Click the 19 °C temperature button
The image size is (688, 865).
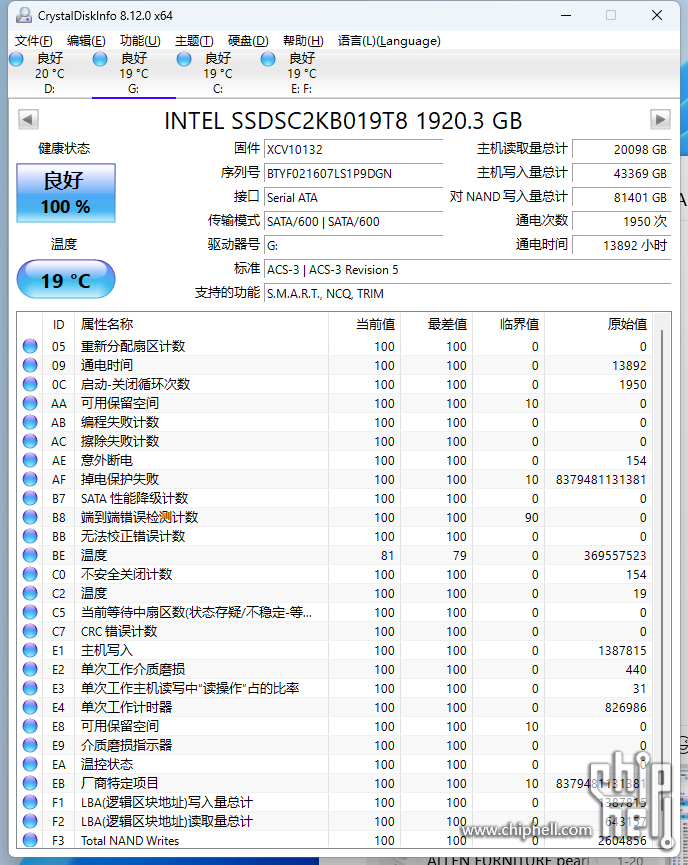(66, 280)
